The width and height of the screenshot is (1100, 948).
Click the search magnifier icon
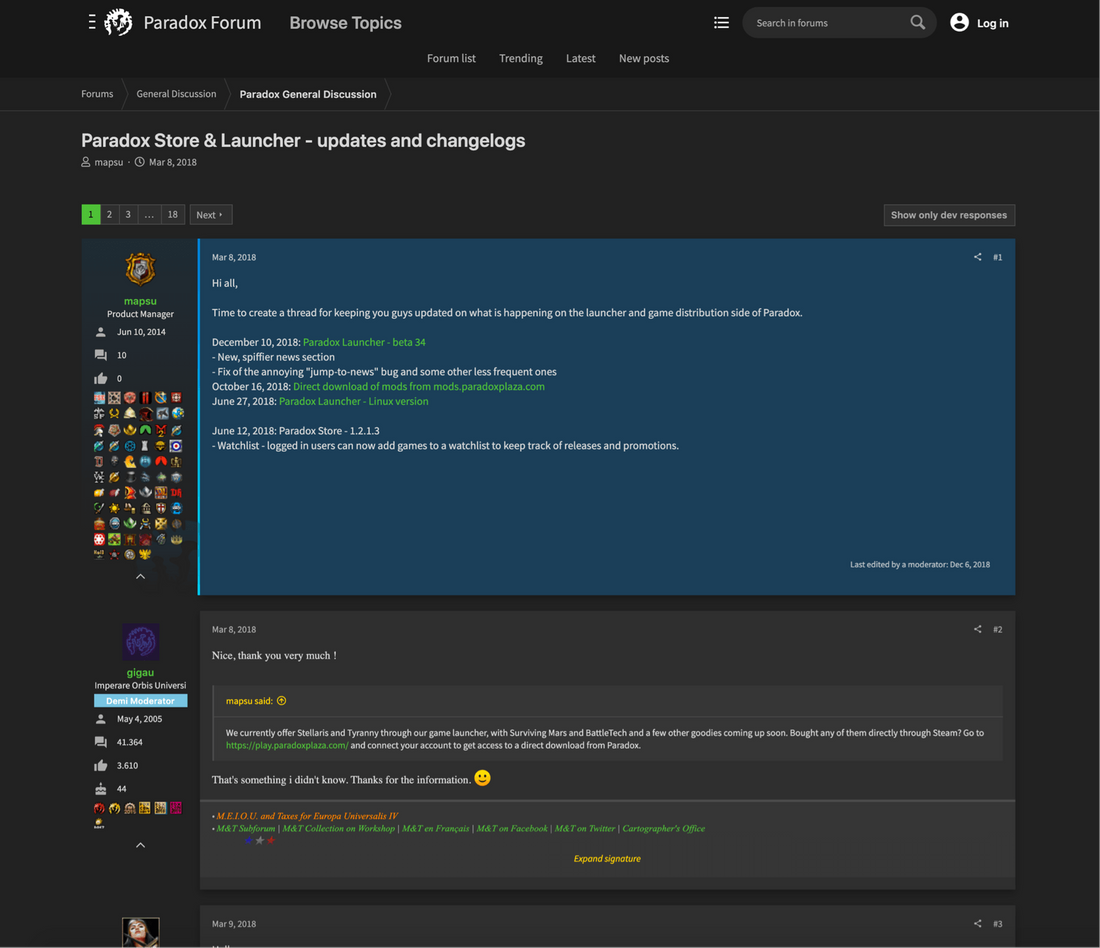pyautogui.click(x=917, y=22)
